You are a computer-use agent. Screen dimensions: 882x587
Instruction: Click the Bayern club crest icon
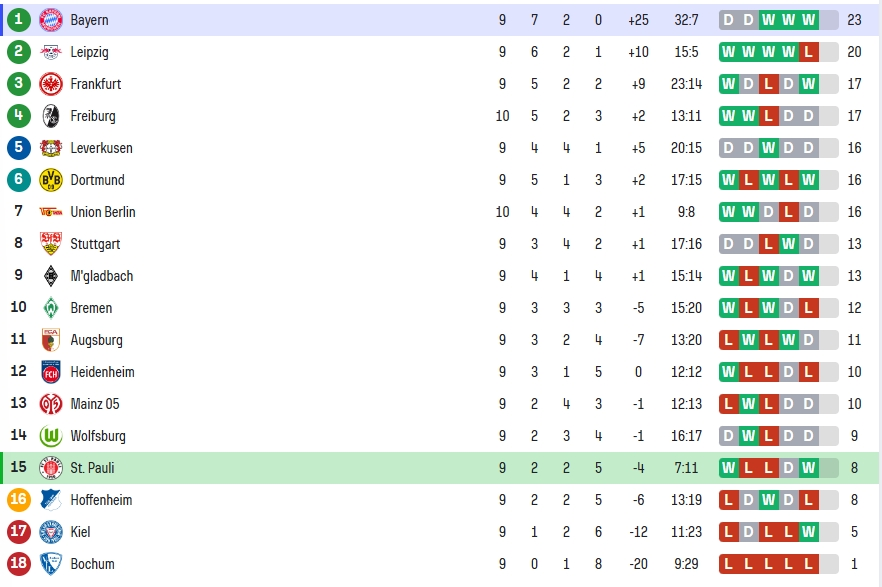pyautogui.click(x=51, y=20)
